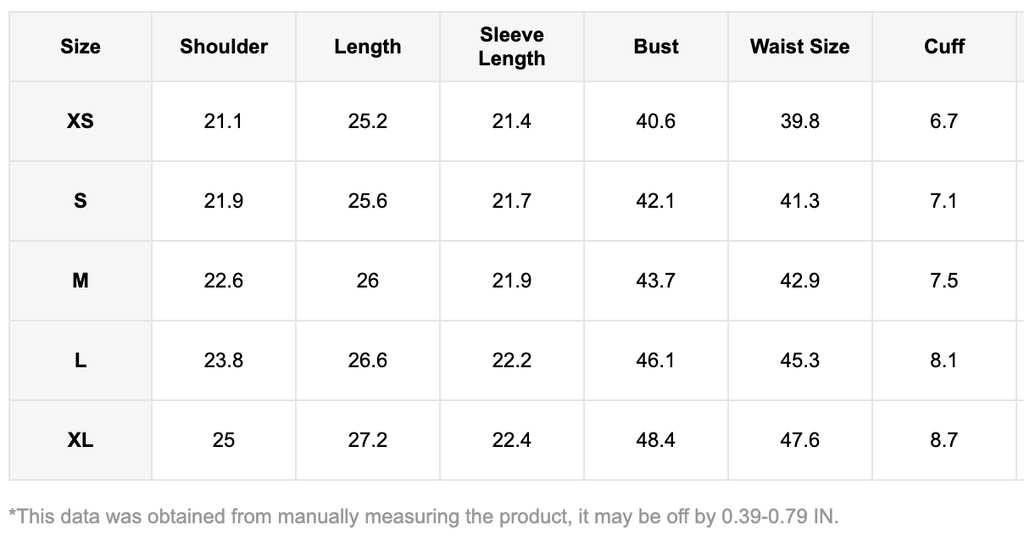Click the S waist value 41.3
This screenshot has height=536, width=1024.
point(799,201)
